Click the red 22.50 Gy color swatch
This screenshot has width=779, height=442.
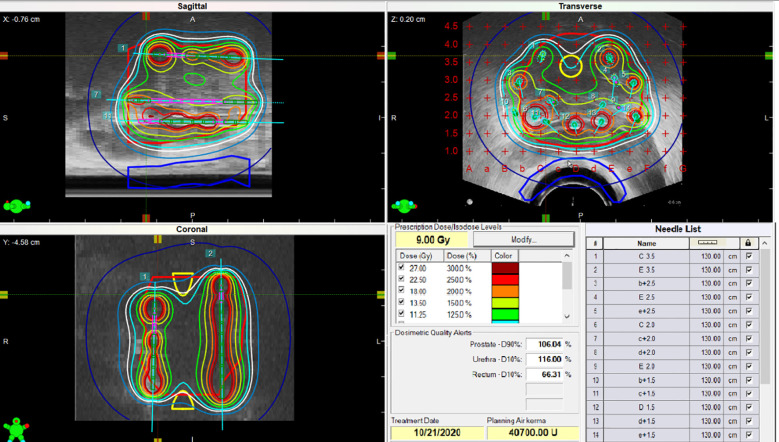(505, 280)
